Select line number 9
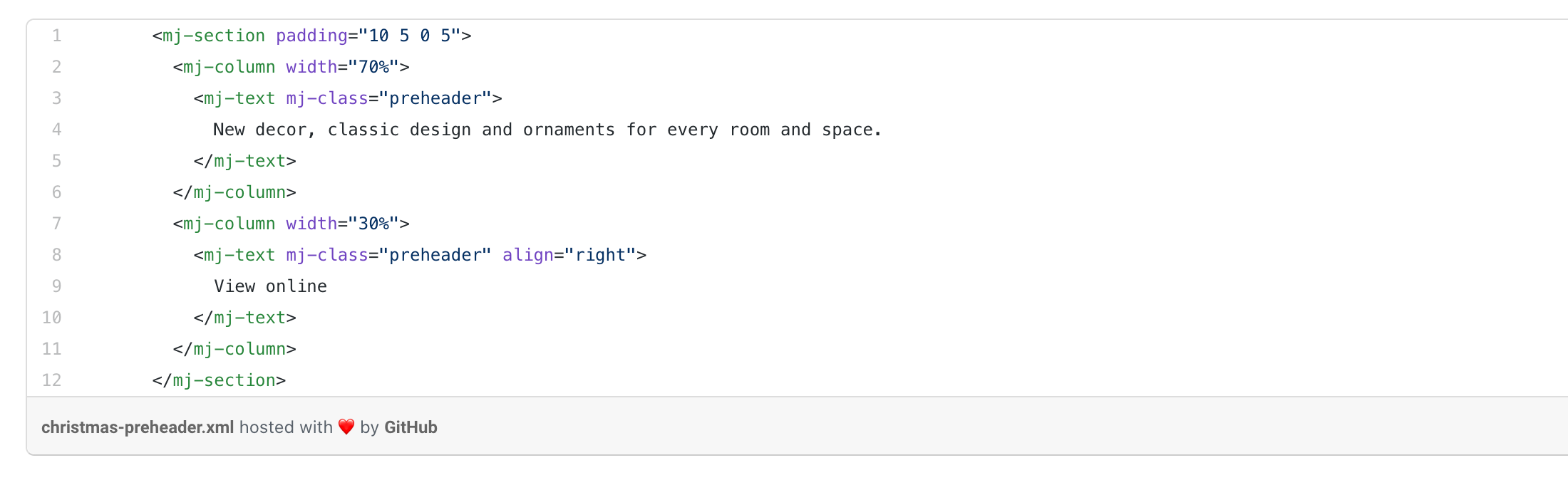The width and height of the screenshot is (1568, 480). click(57, 286)
